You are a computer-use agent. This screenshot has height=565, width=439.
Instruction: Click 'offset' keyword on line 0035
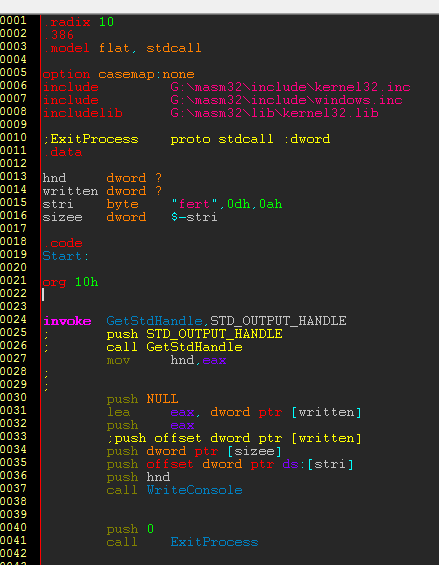point(170,464)
